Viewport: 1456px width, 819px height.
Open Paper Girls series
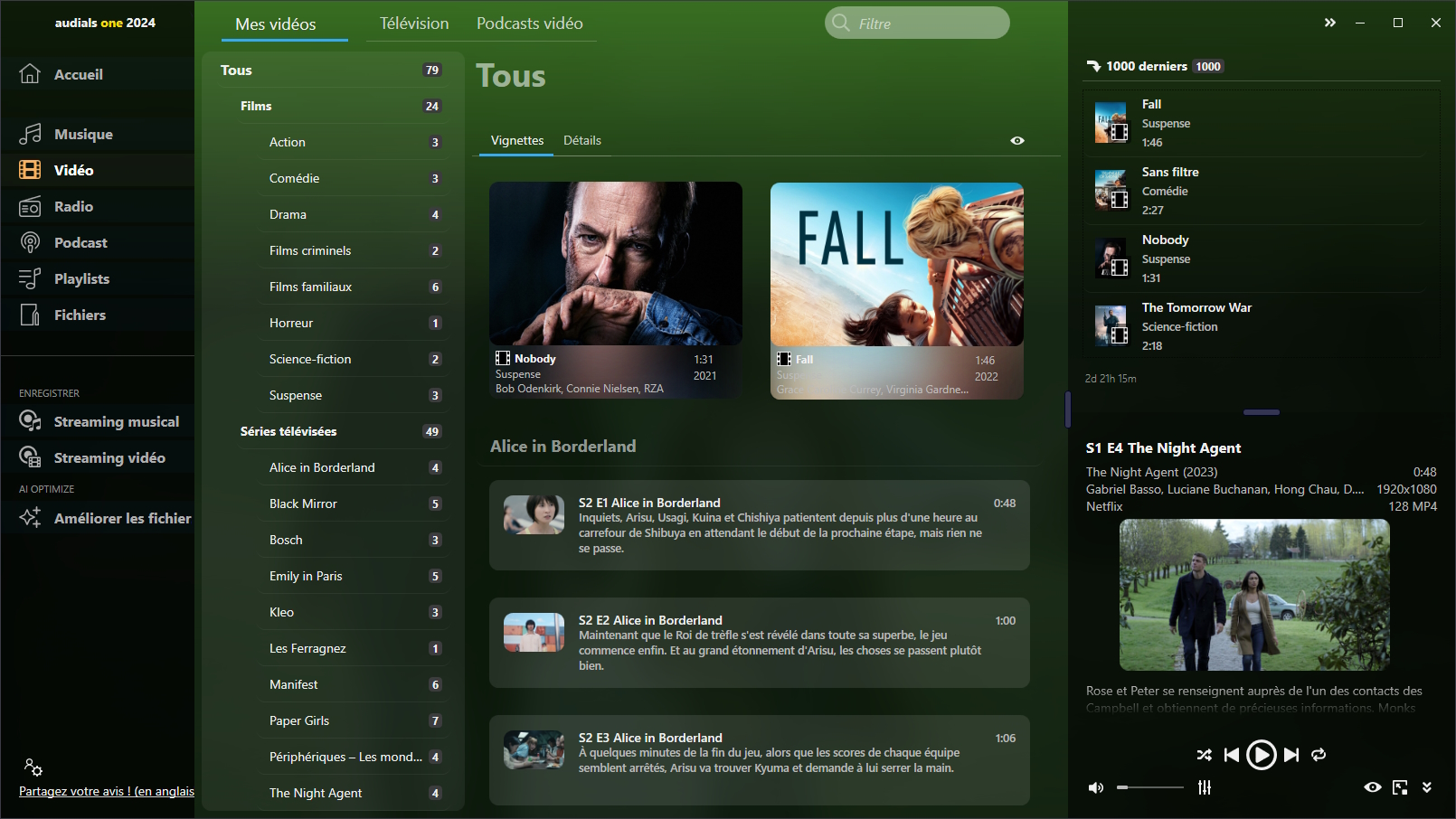355,720
